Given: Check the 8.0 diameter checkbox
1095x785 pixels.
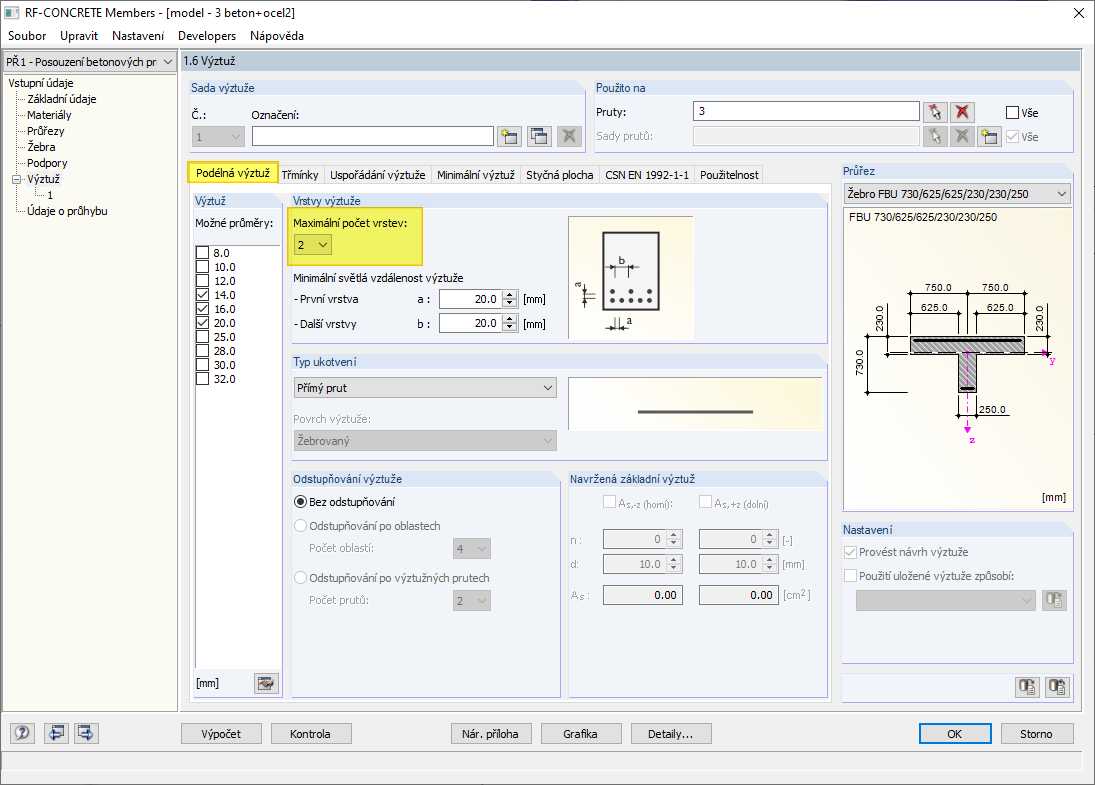Looking at the screenshot, I should pos(203,253).
